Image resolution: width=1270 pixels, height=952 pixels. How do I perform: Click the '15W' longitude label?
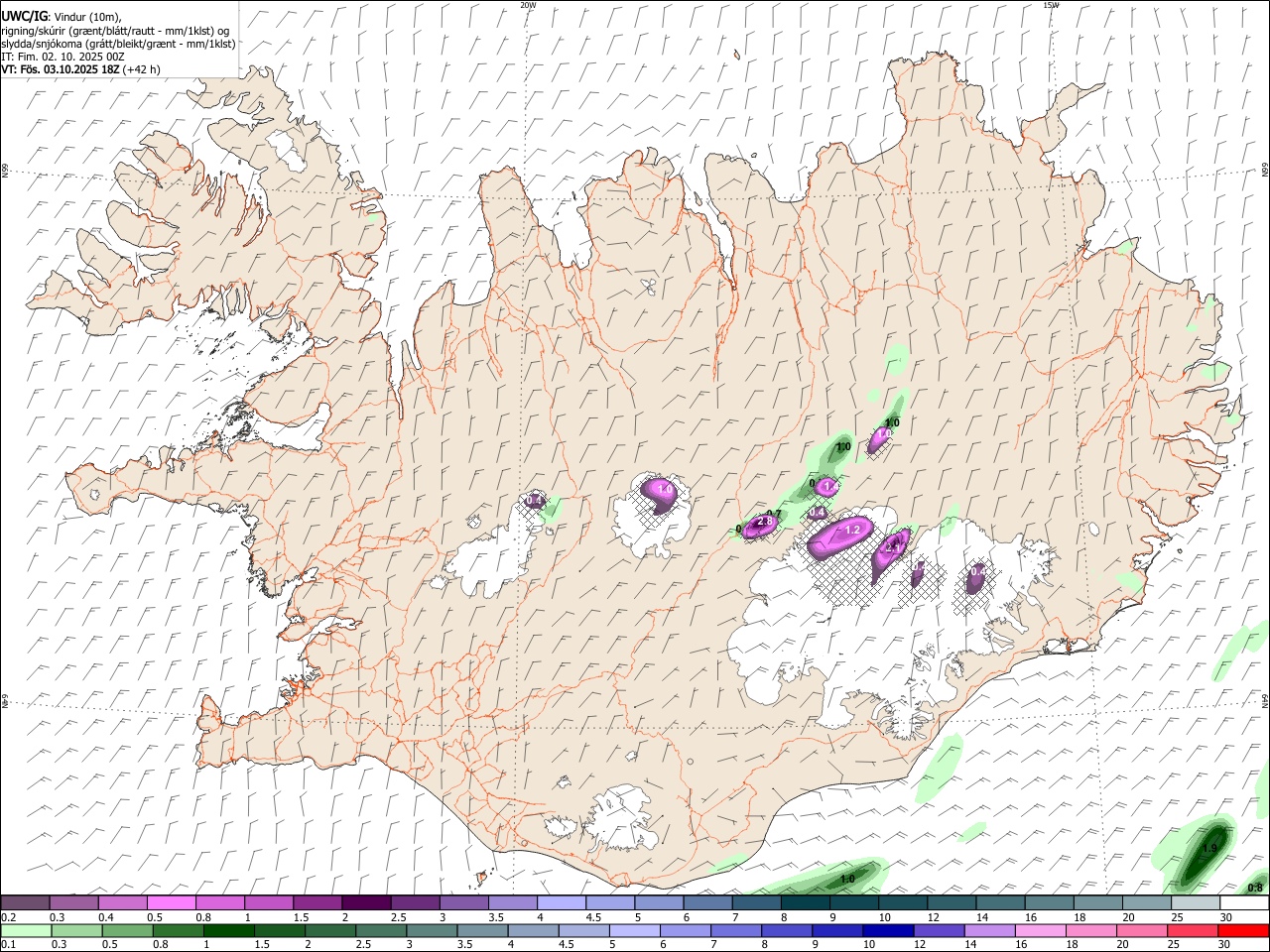pos(1051,5)
